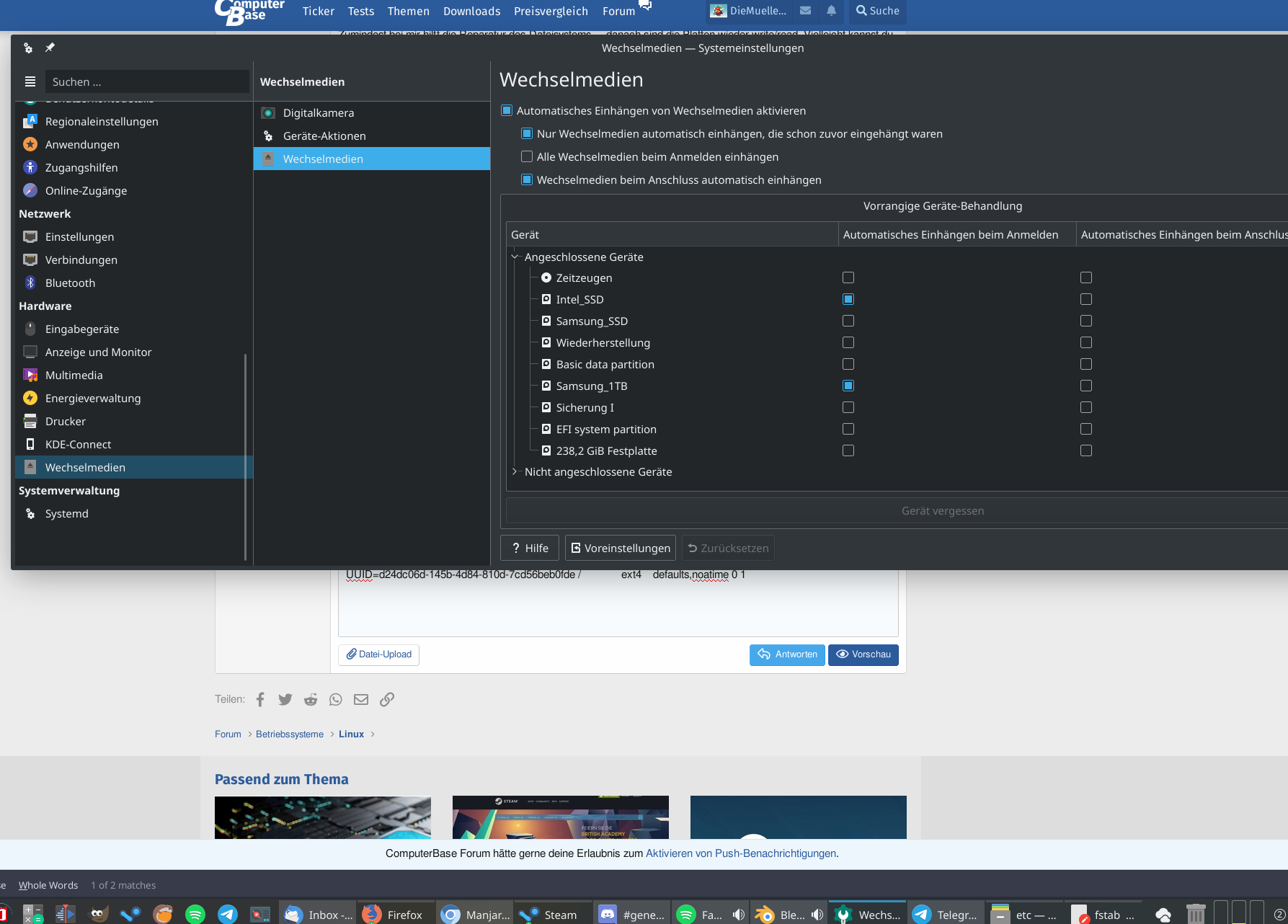Image resolution: width=1288 pixels, height=924 pixels.
Task: Open Betriebssysteme breadcrumb link
Action: (x=290, y=734)
